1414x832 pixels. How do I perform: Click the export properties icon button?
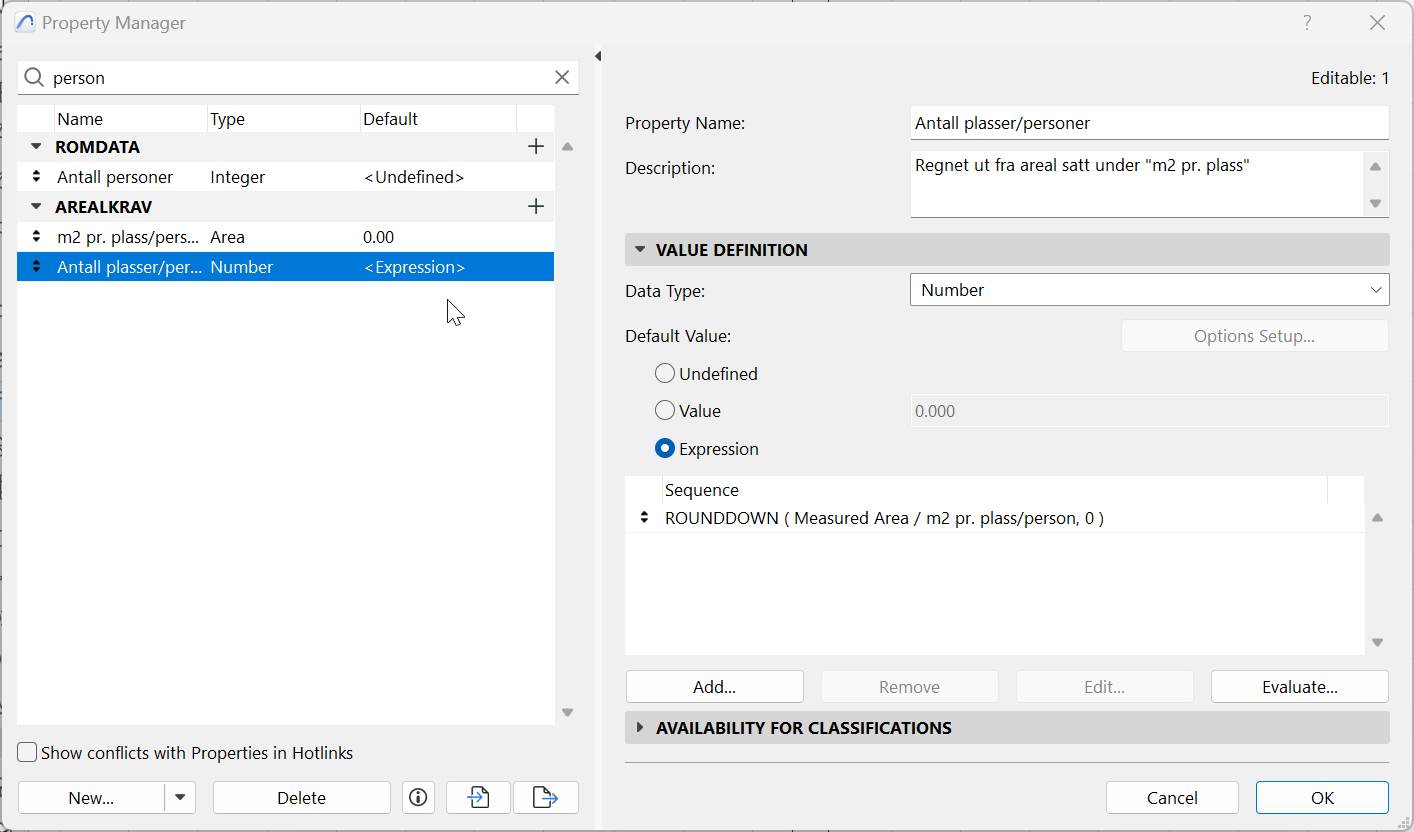[545, 797]
